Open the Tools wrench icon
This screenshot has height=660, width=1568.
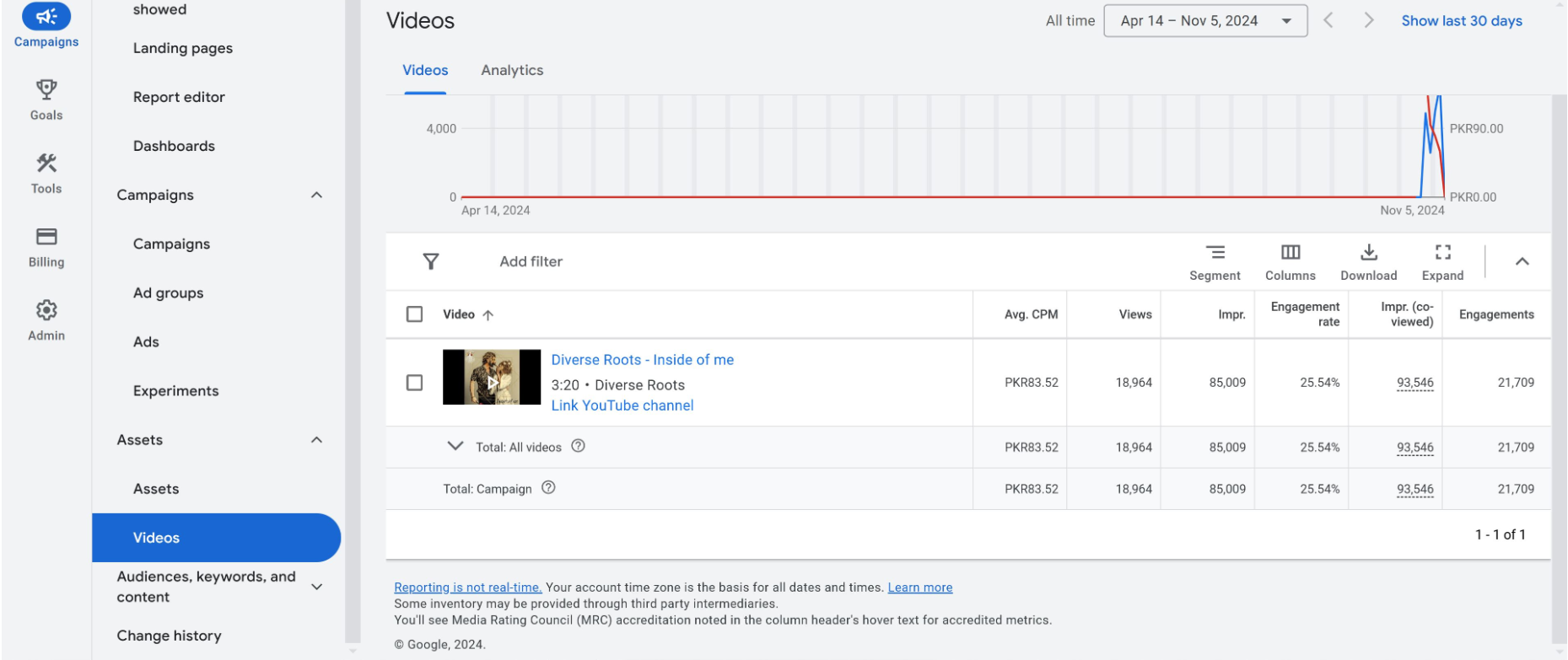click(46, 163)
